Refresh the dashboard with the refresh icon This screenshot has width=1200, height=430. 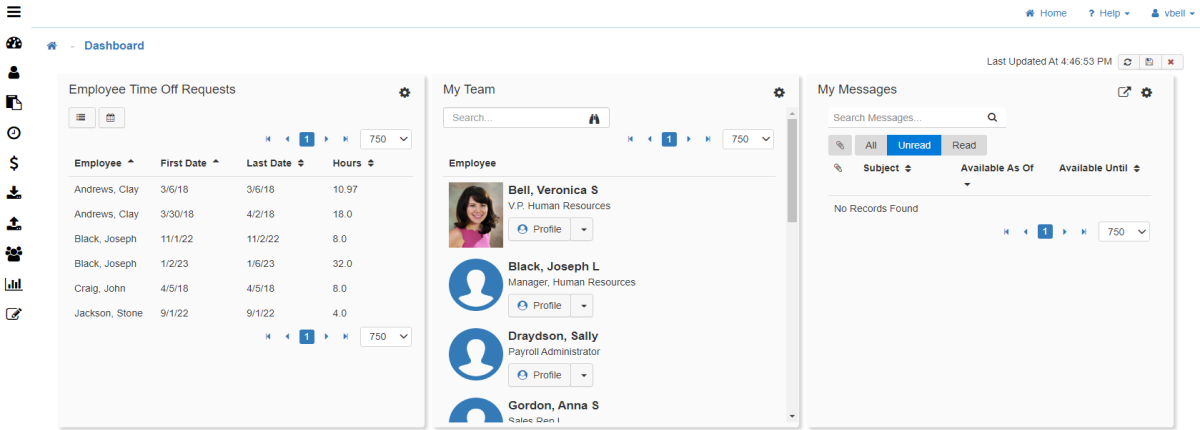point(1127,62)
